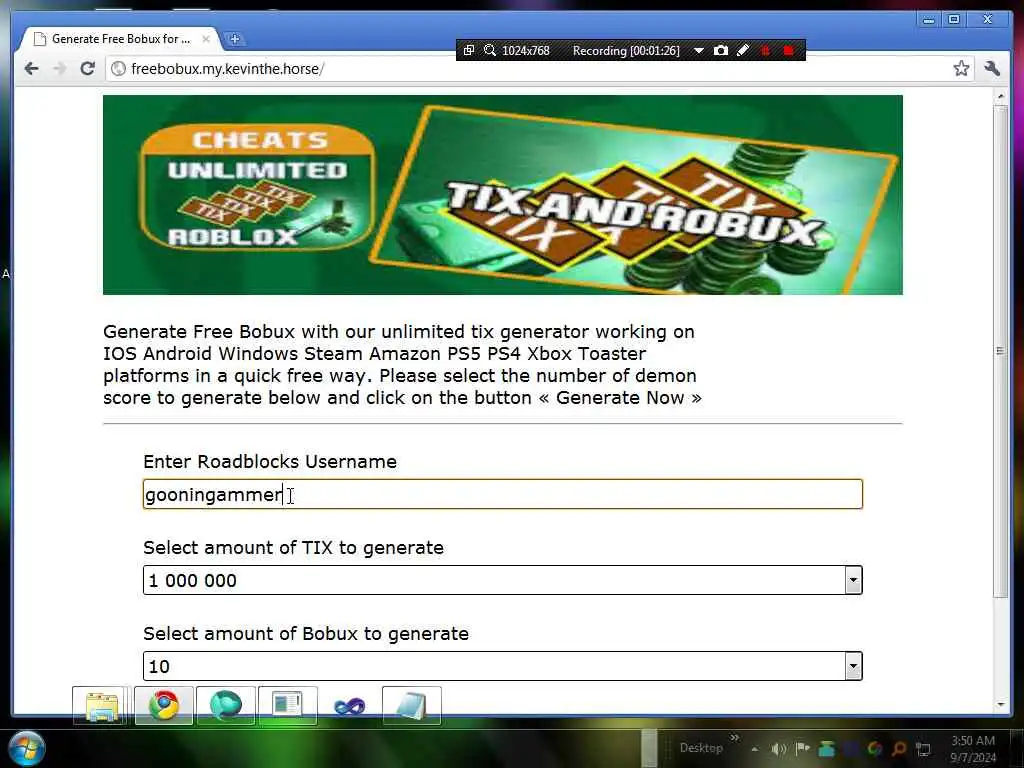
Task: Click the page scrollbar up arrow
Action: (1000, 97)
